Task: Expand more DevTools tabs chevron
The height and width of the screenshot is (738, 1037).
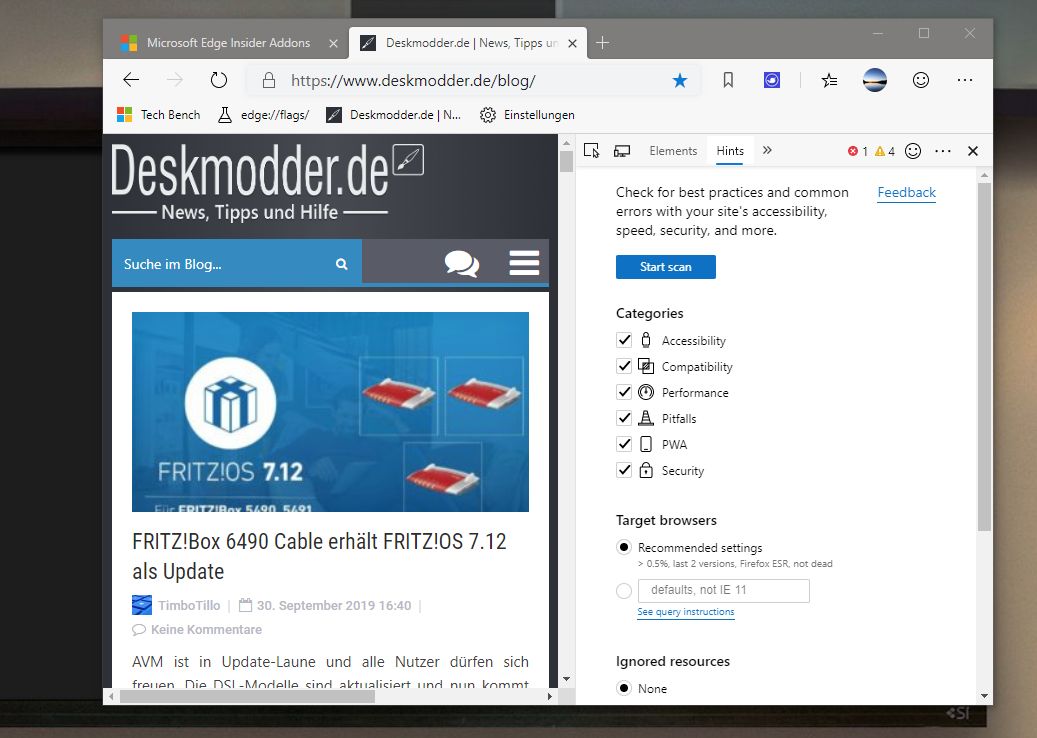Action: pyautogui.click(x=767, y=150)
